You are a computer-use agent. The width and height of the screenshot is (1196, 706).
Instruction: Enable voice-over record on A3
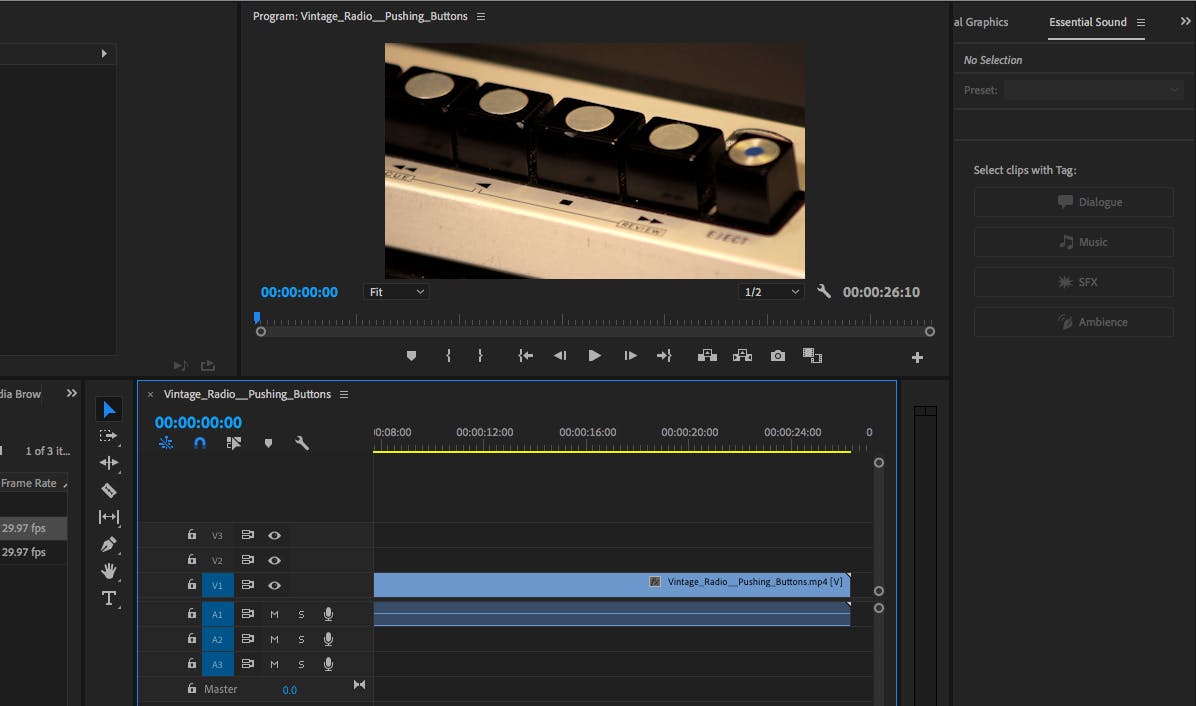tap(328, 664)
